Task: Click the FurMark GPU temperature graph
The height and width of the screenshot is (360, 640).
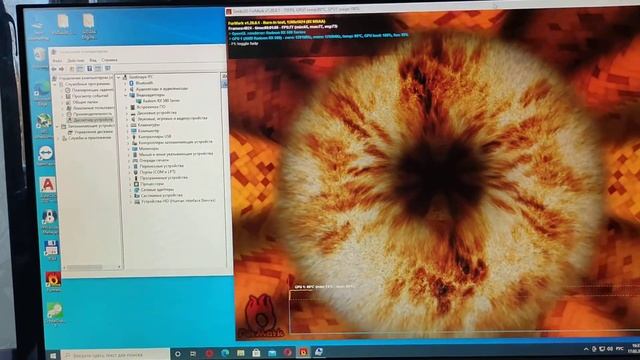Action: tap(464, 311)
